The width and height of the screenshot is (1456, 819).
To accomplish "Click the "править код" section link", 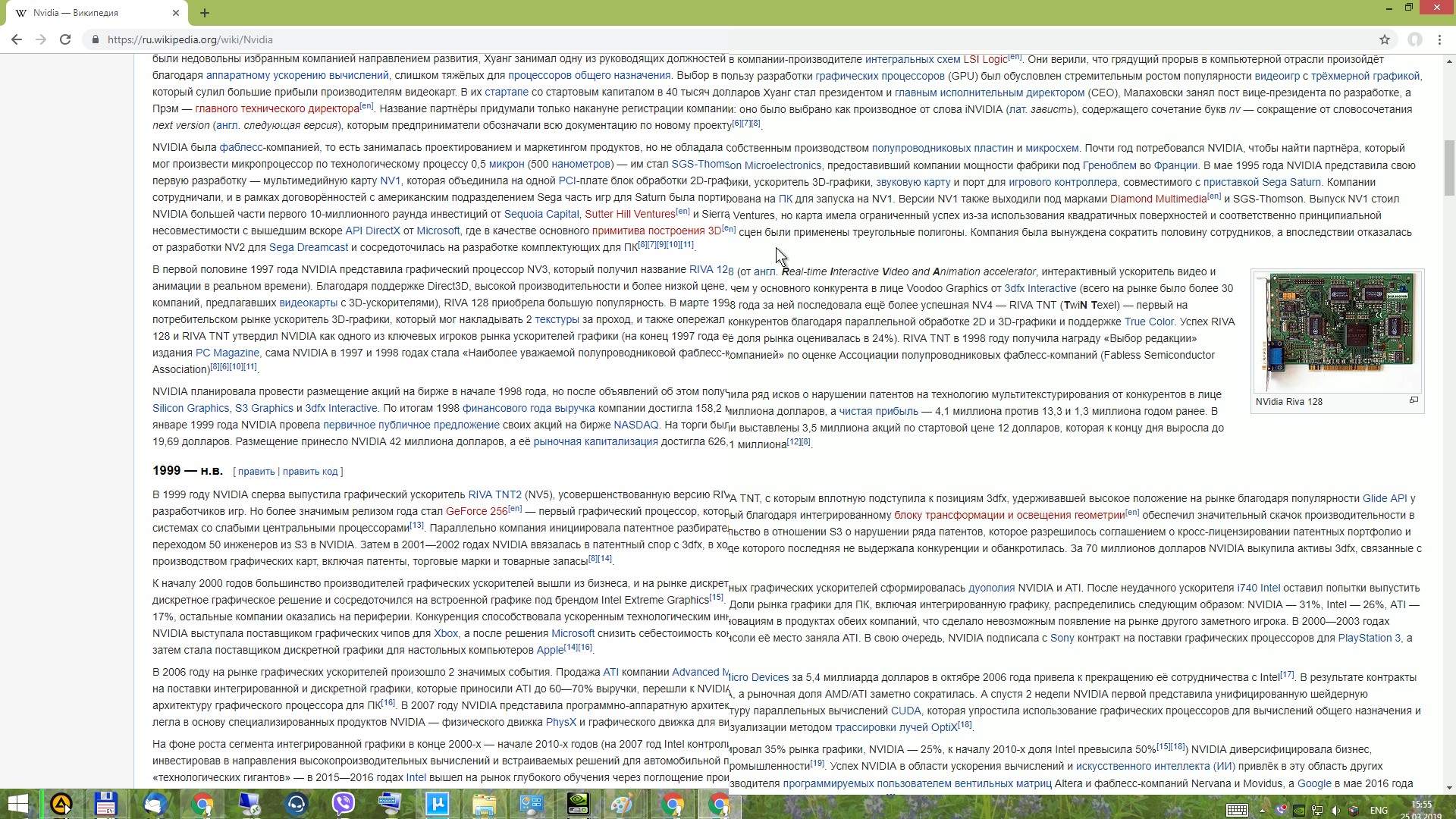I will pyautogui.click(x=310, y=472).
